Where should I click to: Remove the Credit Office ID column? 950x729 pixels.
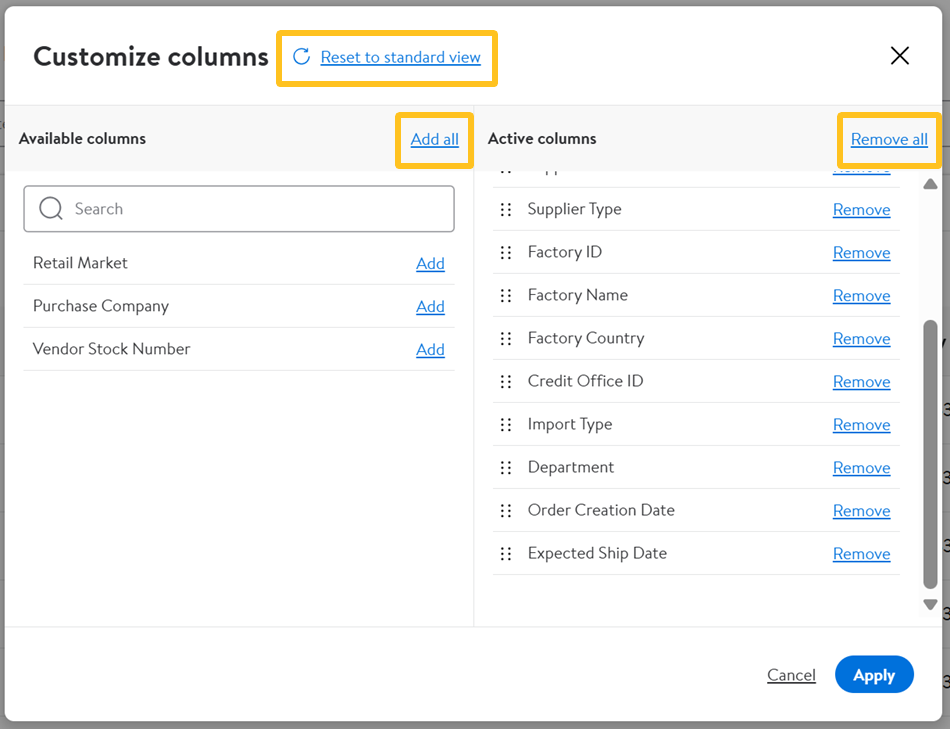tap(861, 382)
